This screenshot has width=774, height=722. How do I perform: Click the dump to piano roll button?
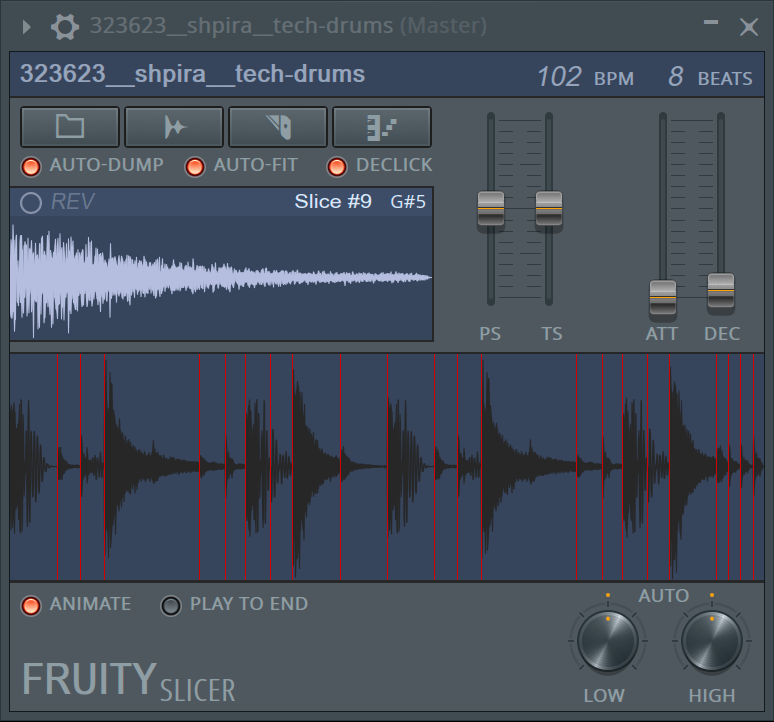[382, 127]
